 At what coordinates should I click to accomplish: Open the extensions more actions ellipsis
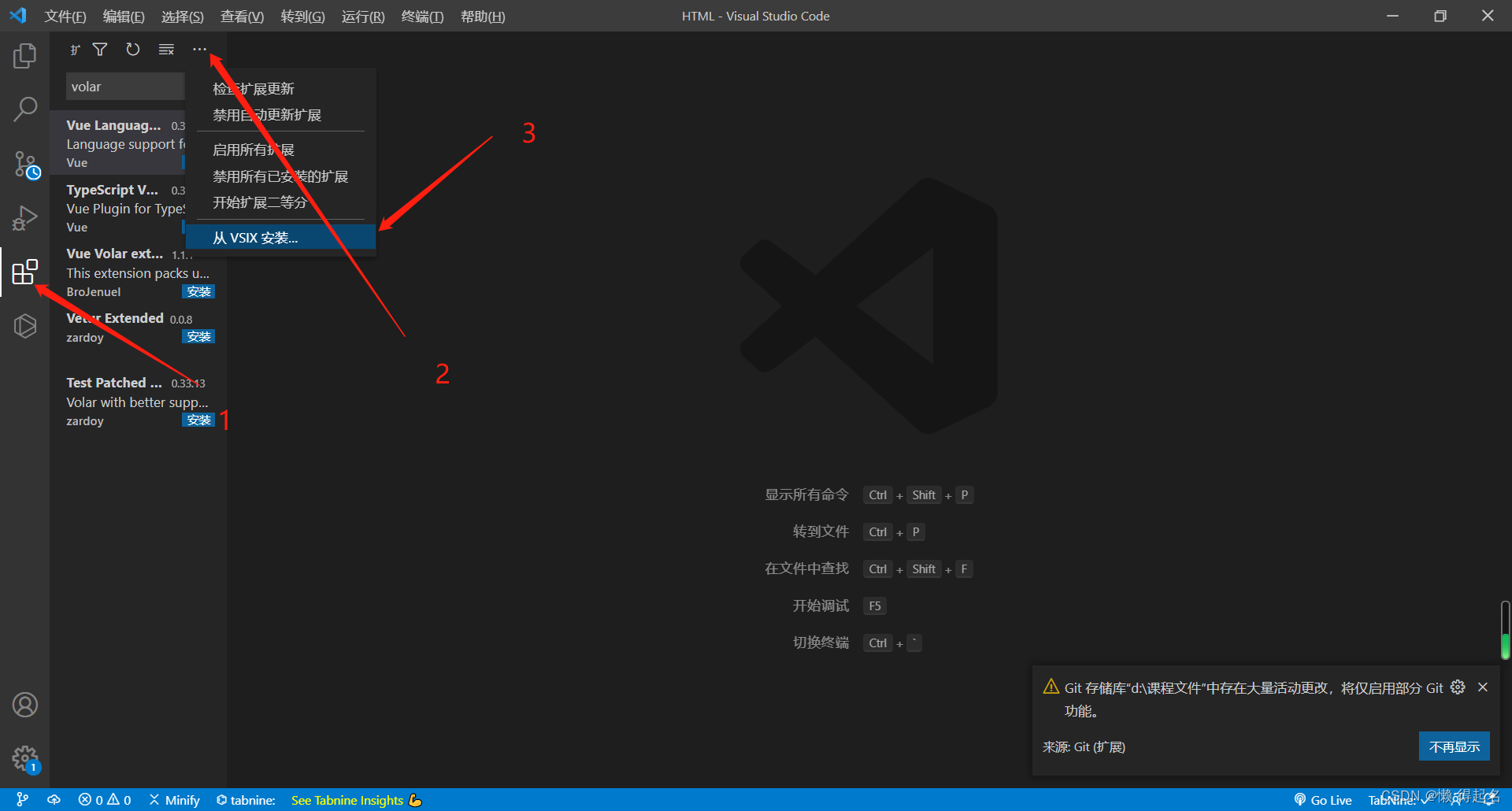point(199,50)
